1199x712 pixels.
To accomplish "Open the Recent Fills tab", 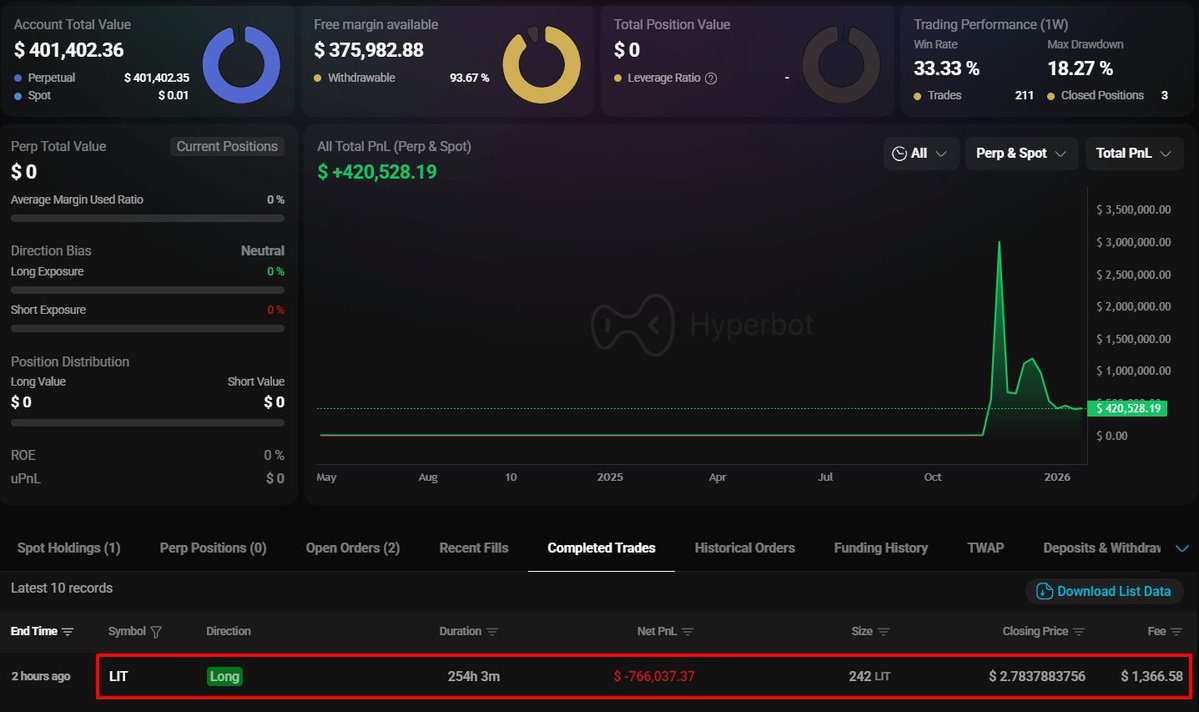I will click(x=473, y=548).
